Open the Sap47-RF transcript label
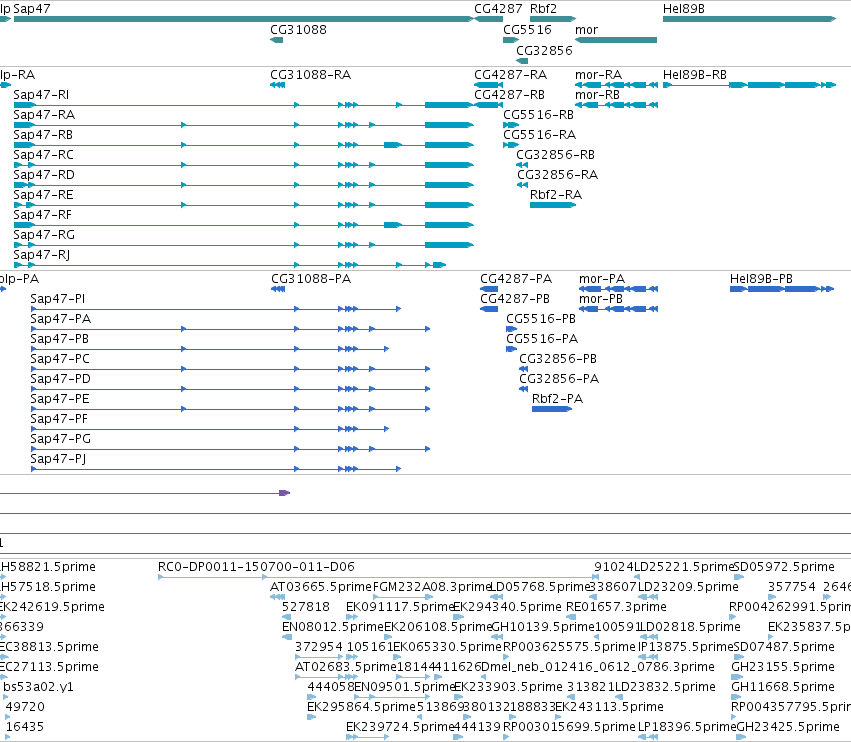 pyautogui.click(x=42, y=215)
